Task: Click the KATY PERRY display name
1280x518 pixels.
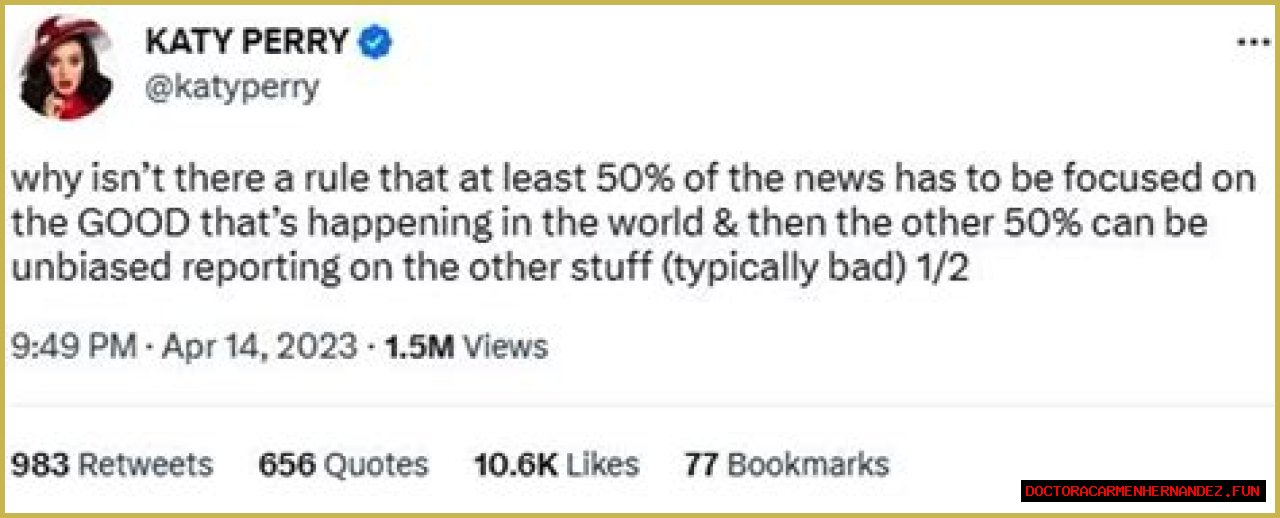Action: pos(249,42)
